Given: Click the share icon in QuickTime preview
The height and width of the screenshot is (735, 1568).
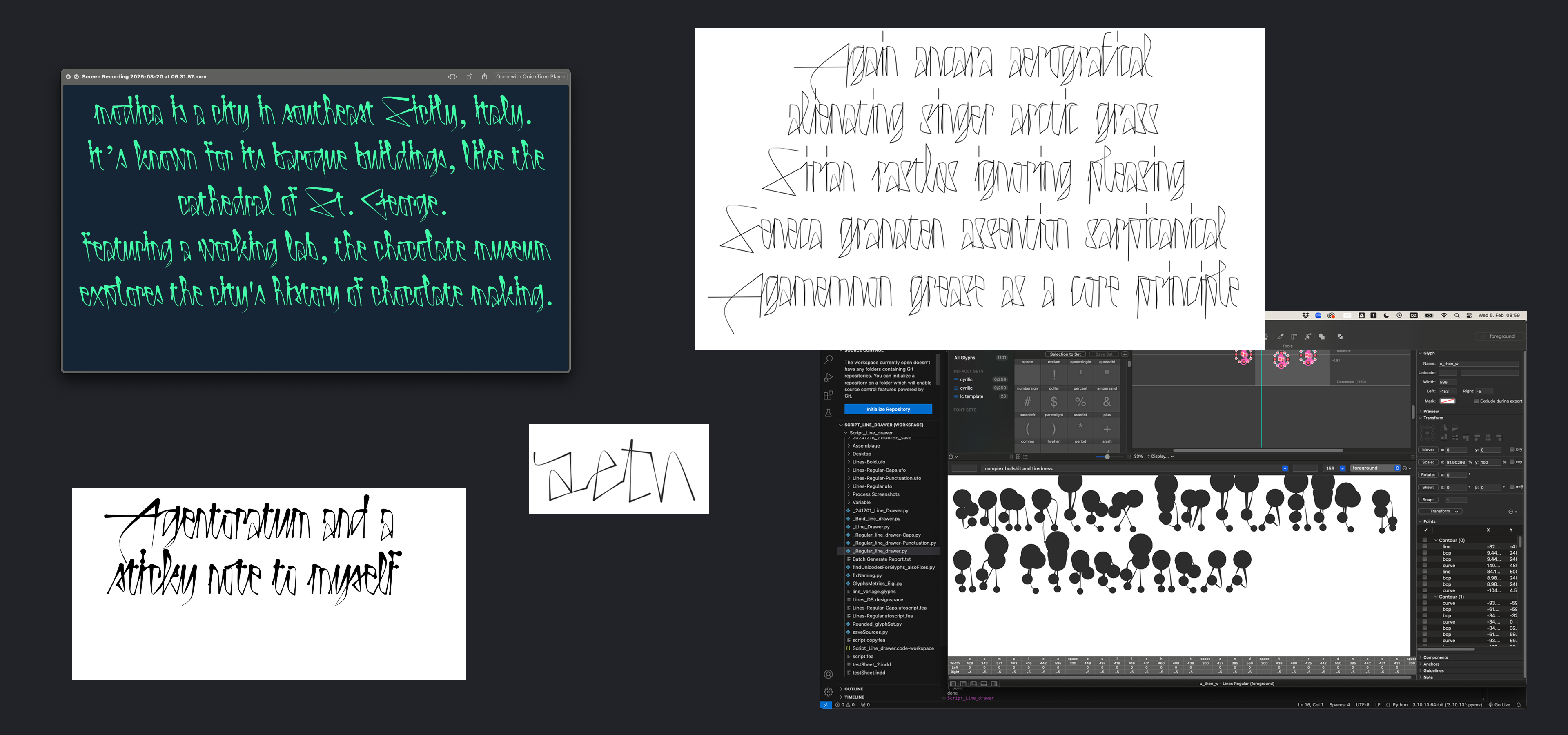Looking at the screenshot, I should (485, 77).
